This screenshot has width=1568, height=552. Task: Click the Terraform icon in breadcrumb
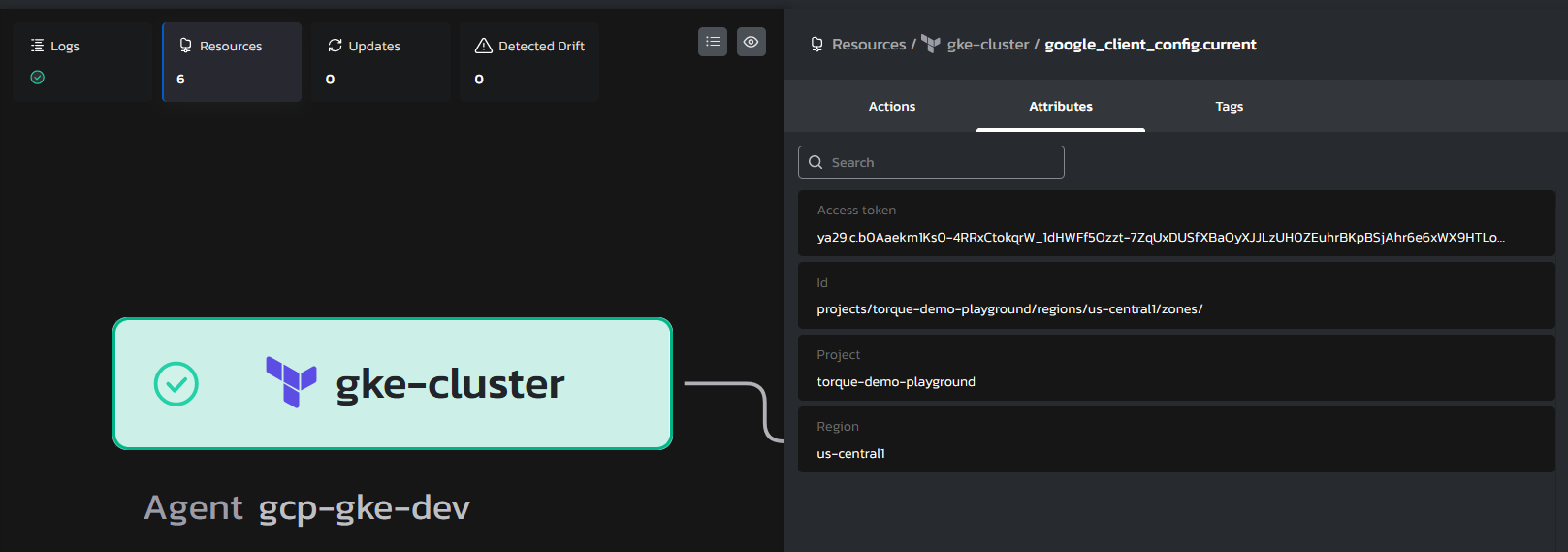pyautogui.click(x=931, y=44)
